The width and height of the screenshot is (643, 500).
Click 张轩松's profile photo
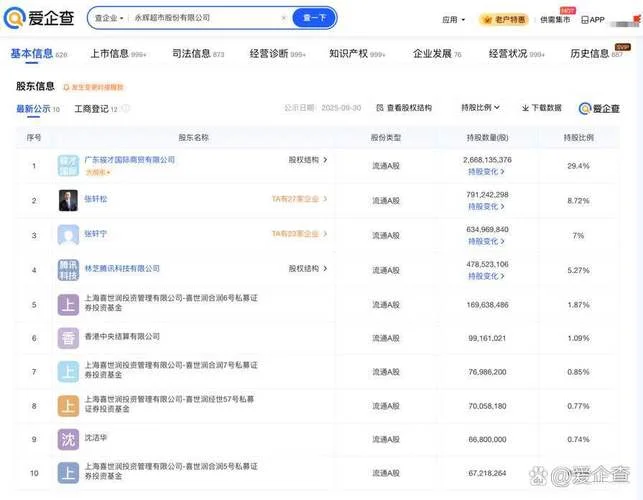(68, 201)
